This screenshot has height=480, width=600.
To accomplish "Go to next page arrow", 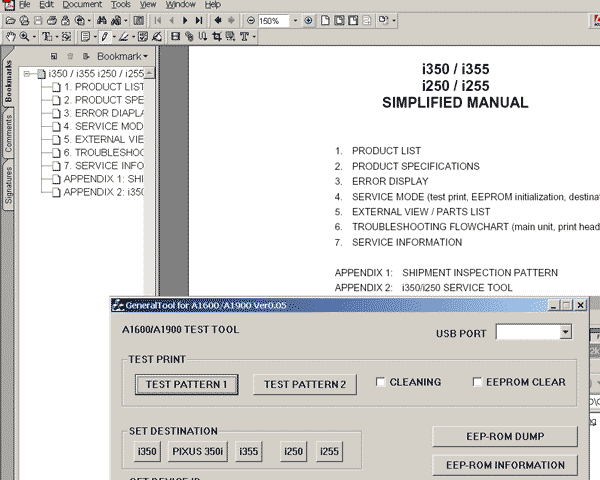I will pos(185,20).
